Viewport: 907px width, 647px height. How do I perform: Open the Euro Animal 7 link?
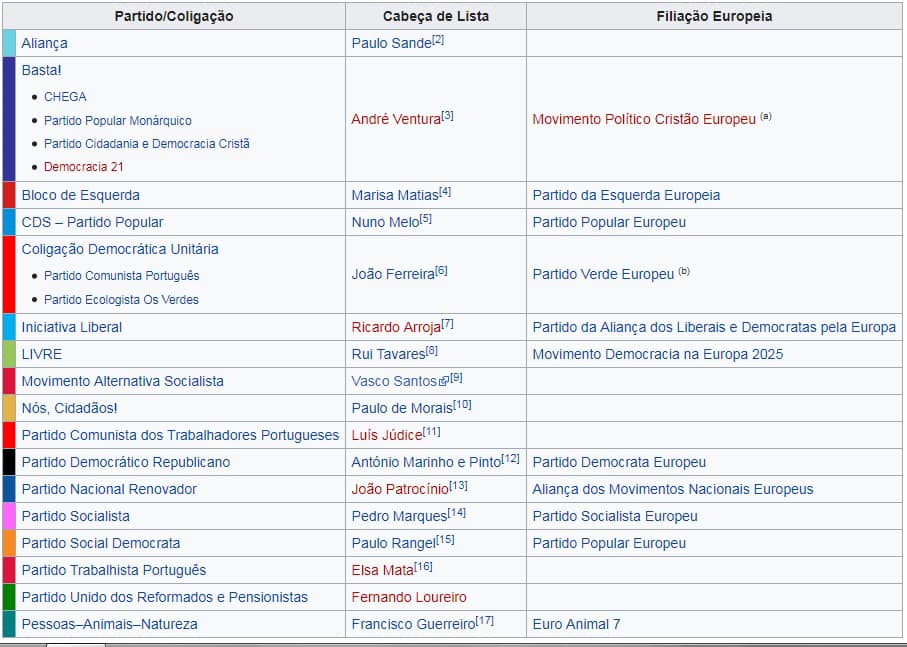tap(576, 624)
